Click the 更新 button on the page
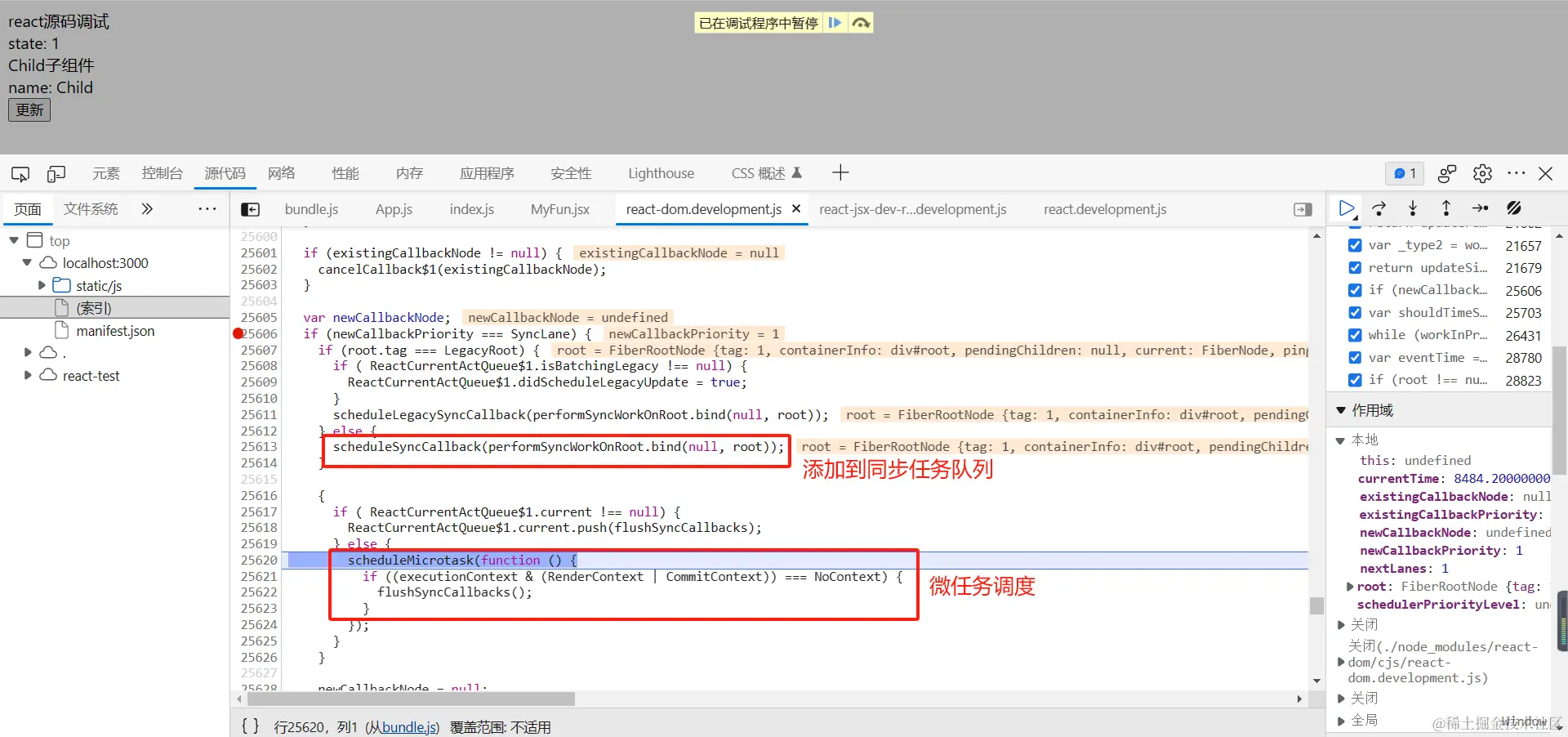 coord(29,110)
